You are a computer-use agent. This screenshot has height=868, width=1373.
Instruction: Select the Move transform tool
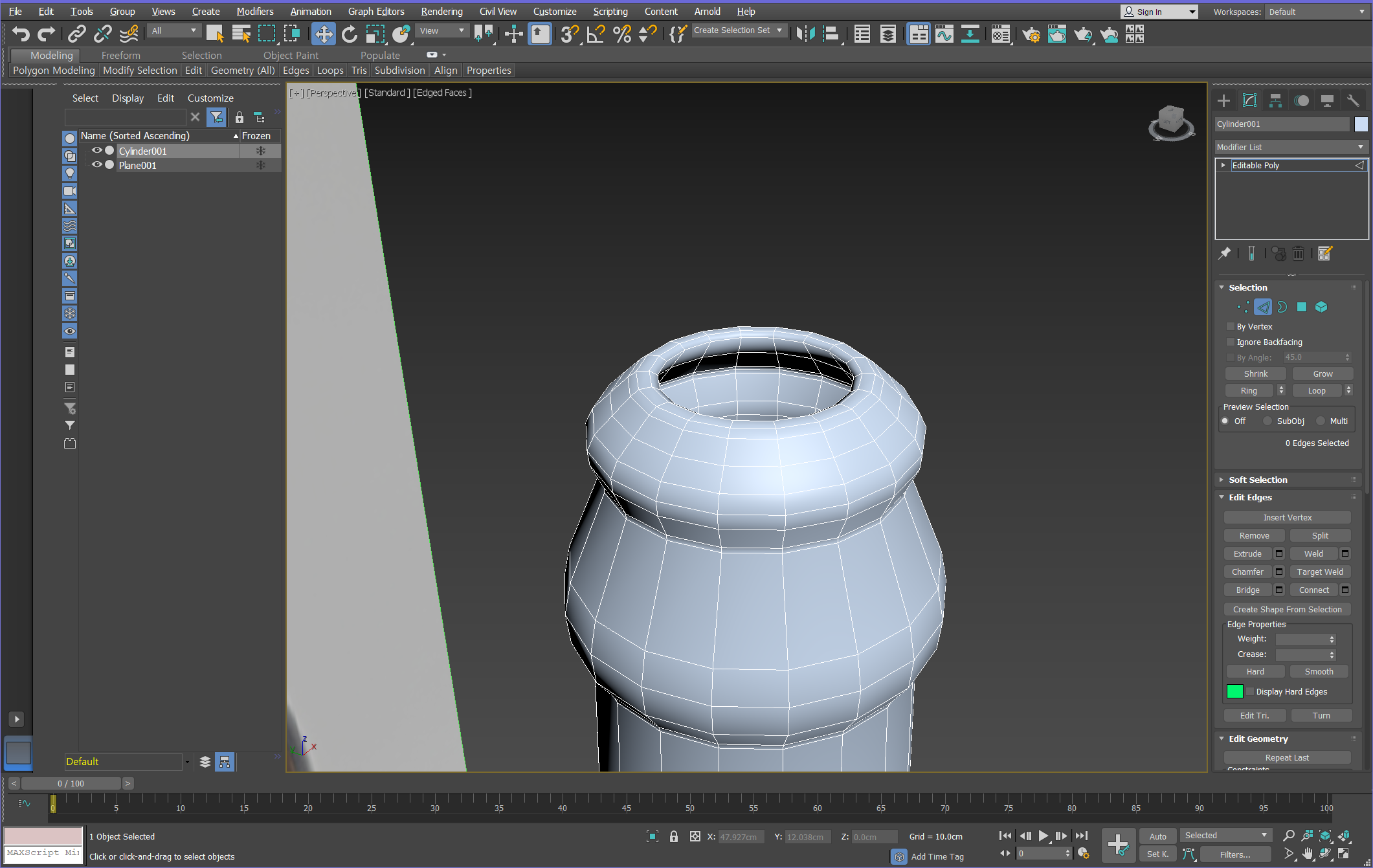pos(323,34)
